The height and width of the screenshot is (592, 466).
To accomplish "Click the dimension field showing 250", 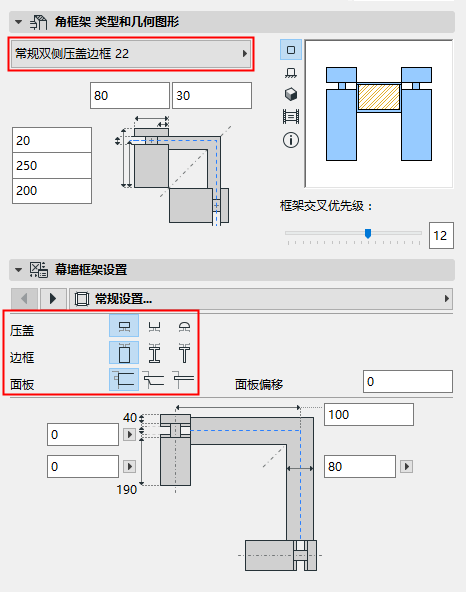I will [x=52, y=165].
